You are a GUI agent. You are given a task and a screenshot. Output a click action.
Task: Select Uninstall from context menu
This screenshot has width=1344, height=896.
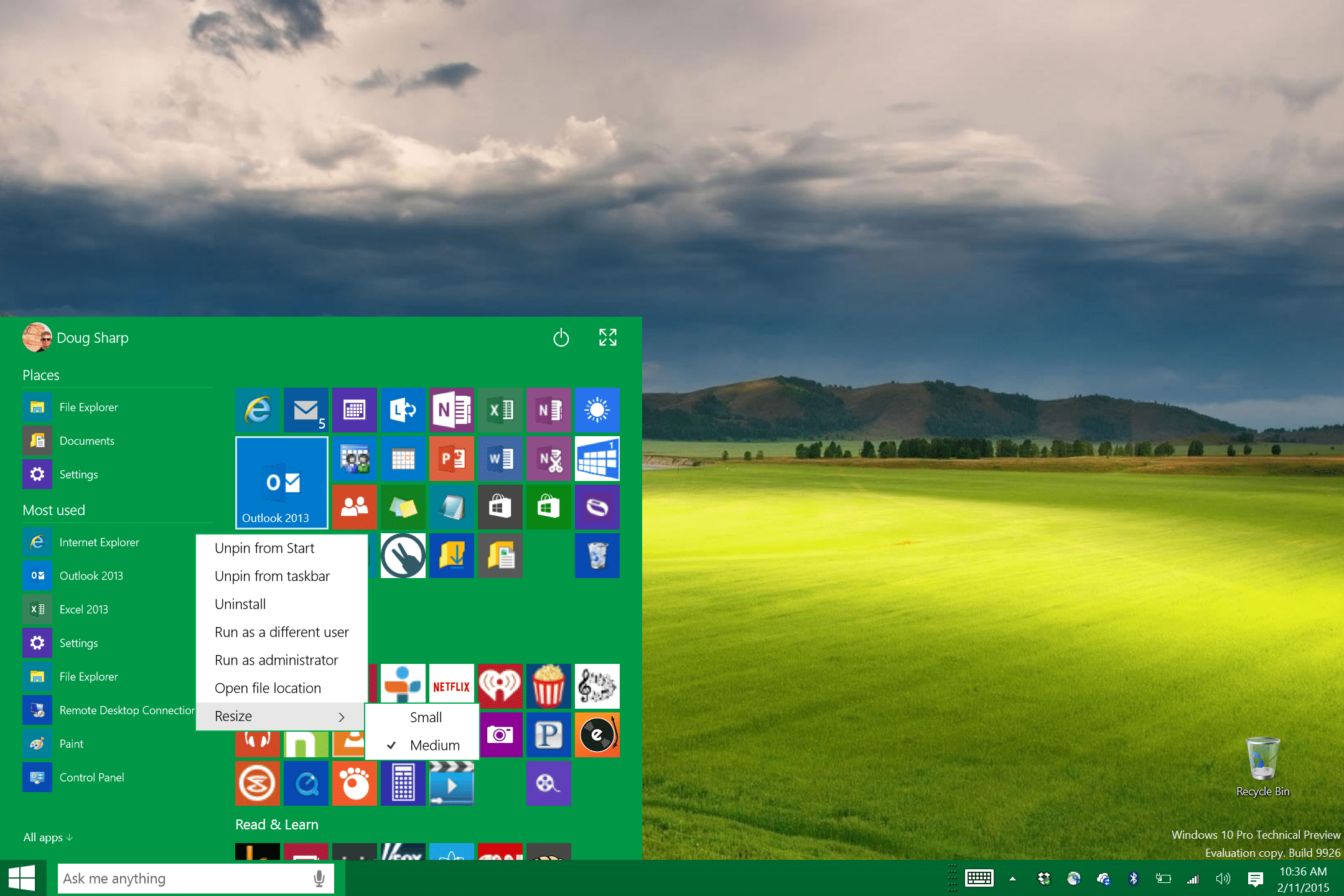[x=282, y=604]
